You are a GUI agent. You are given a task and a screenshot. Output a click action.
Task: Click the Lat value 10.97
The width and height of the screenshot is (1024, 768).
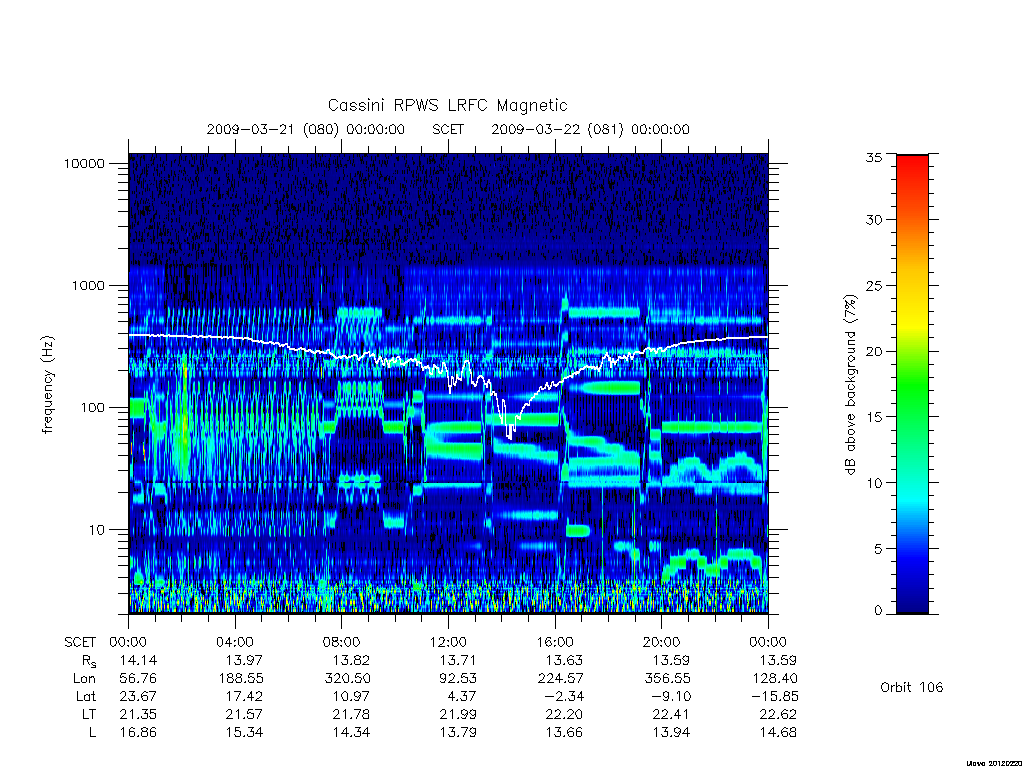point(351,696)
